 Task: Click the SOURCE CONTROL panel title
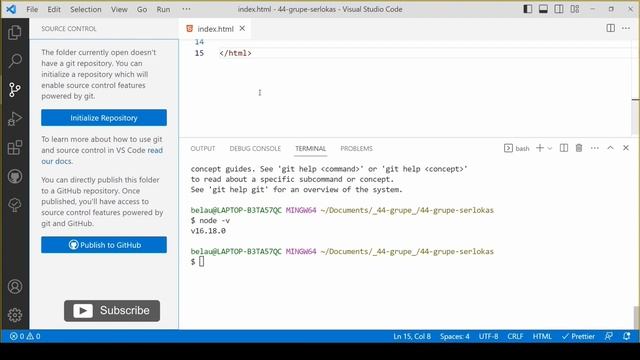pos(69,29)
